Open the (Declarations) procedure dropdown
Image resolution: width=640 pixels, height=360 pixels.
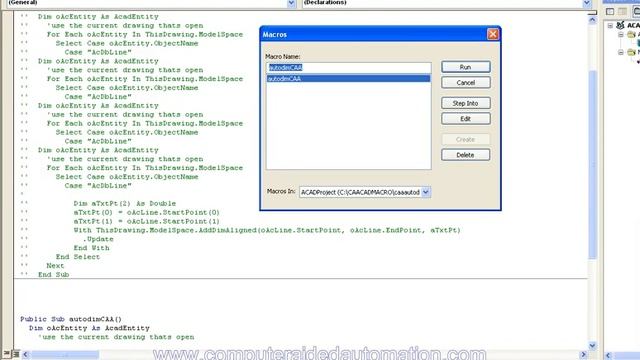click(x=587, y=3)
